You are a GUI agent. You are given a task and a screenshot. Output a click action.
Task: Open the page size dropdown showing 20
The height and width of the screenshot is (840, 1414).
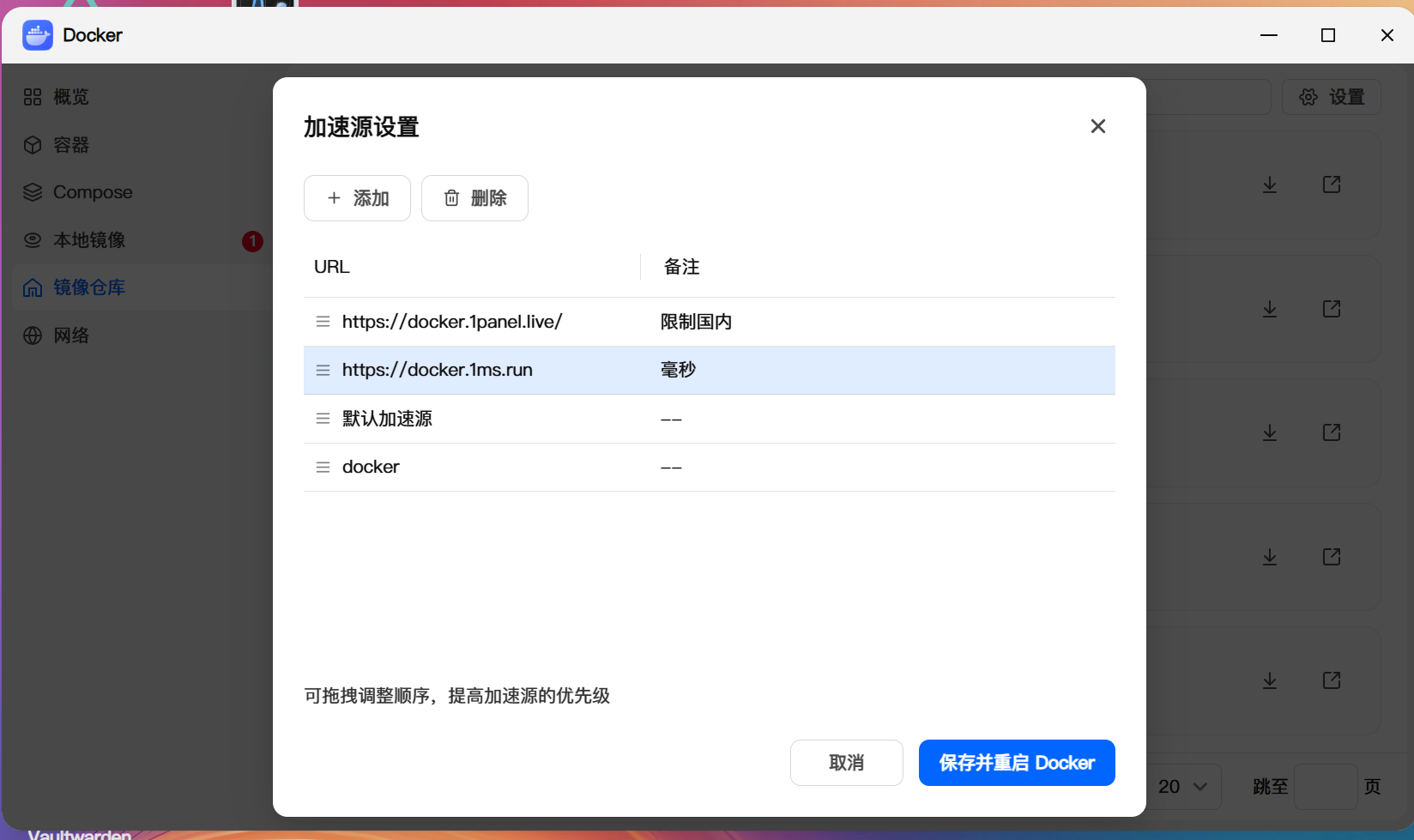tap(1184, 787)
